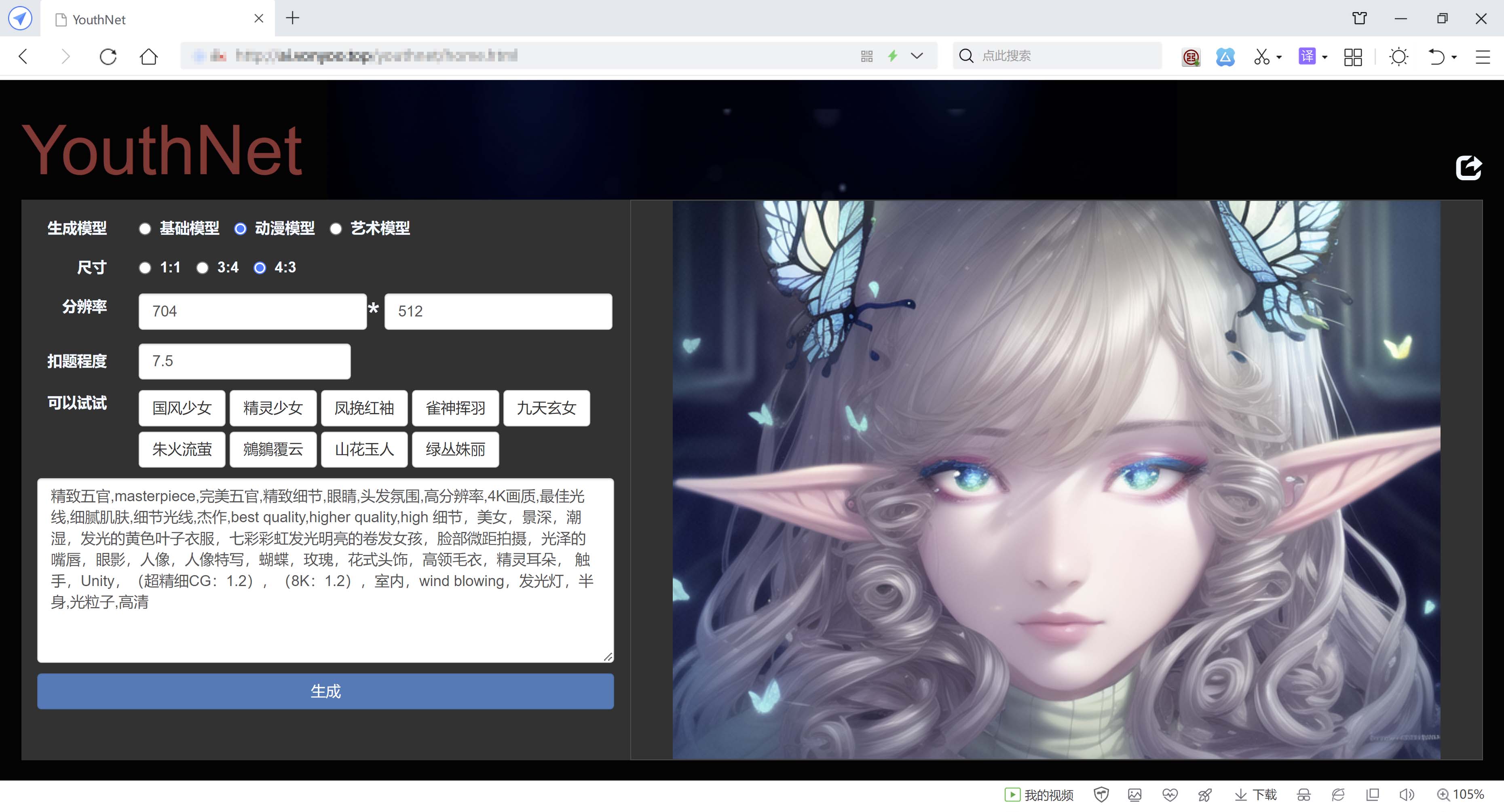Click the 凤挽红袖 preset button

[364, 408]
